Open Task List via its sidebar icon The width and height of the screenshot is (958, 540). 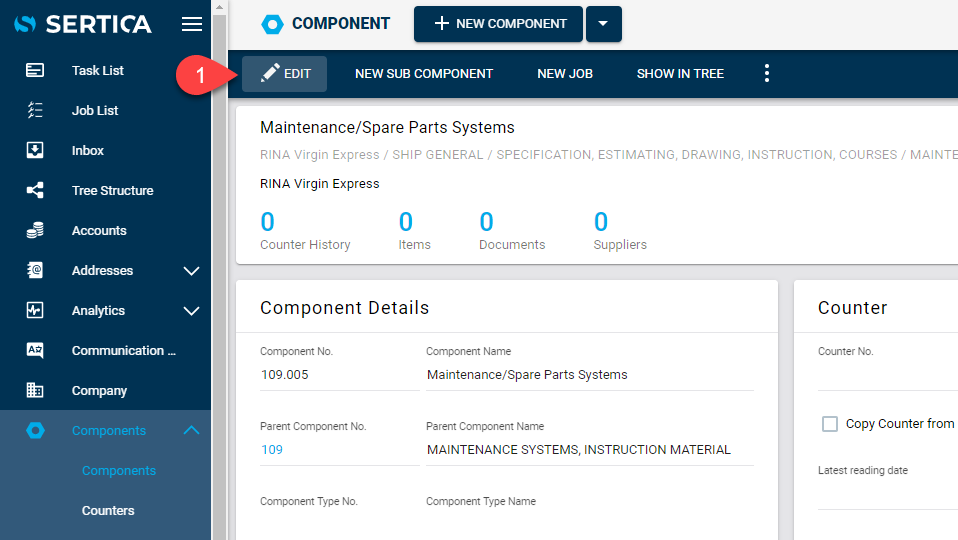(x=35, y=70)
